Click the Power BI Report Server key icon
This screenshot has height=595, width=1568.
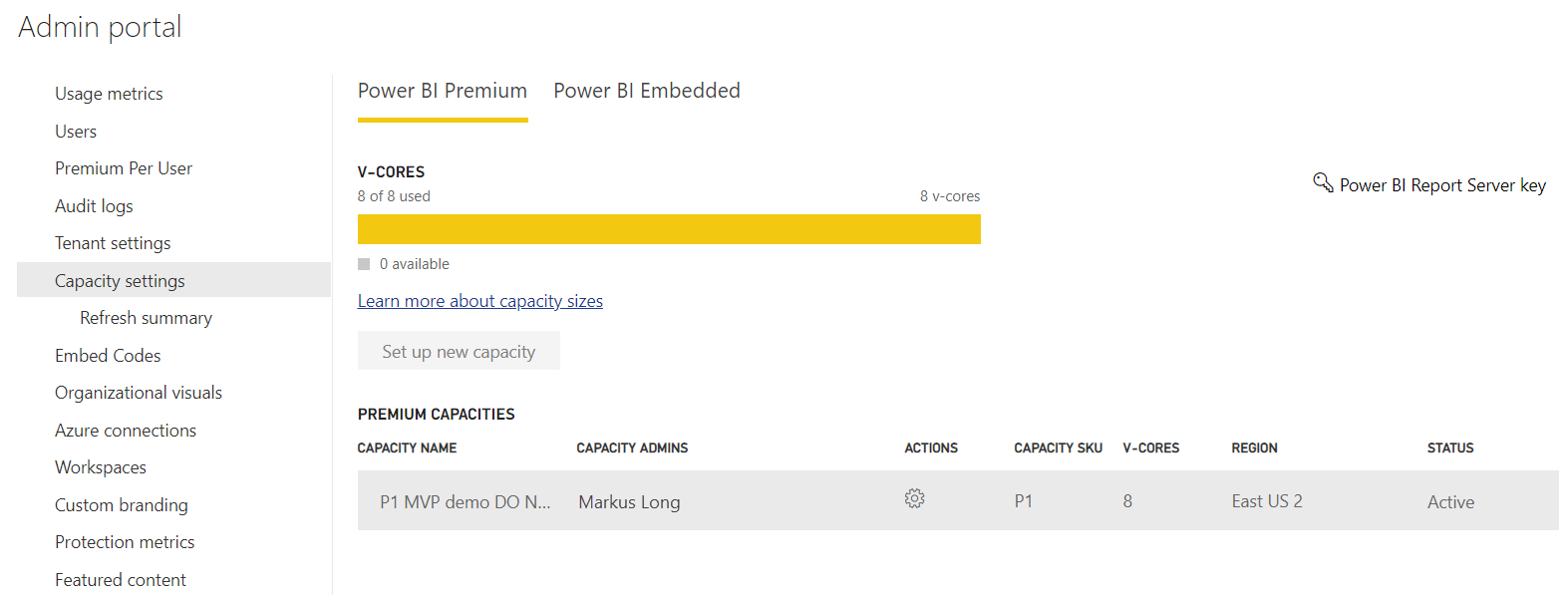(1323, 182)
